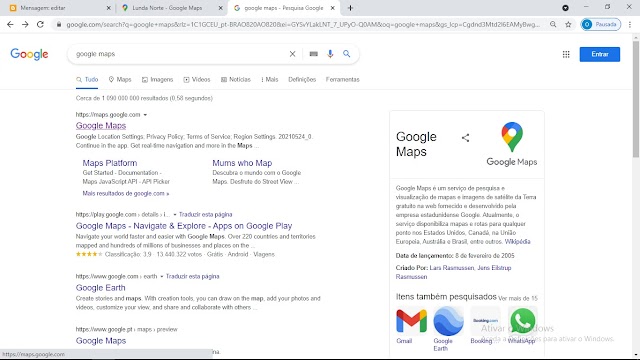Select the 'Tudo' search filter tab
640x360 pixels.
pos(87,80)
